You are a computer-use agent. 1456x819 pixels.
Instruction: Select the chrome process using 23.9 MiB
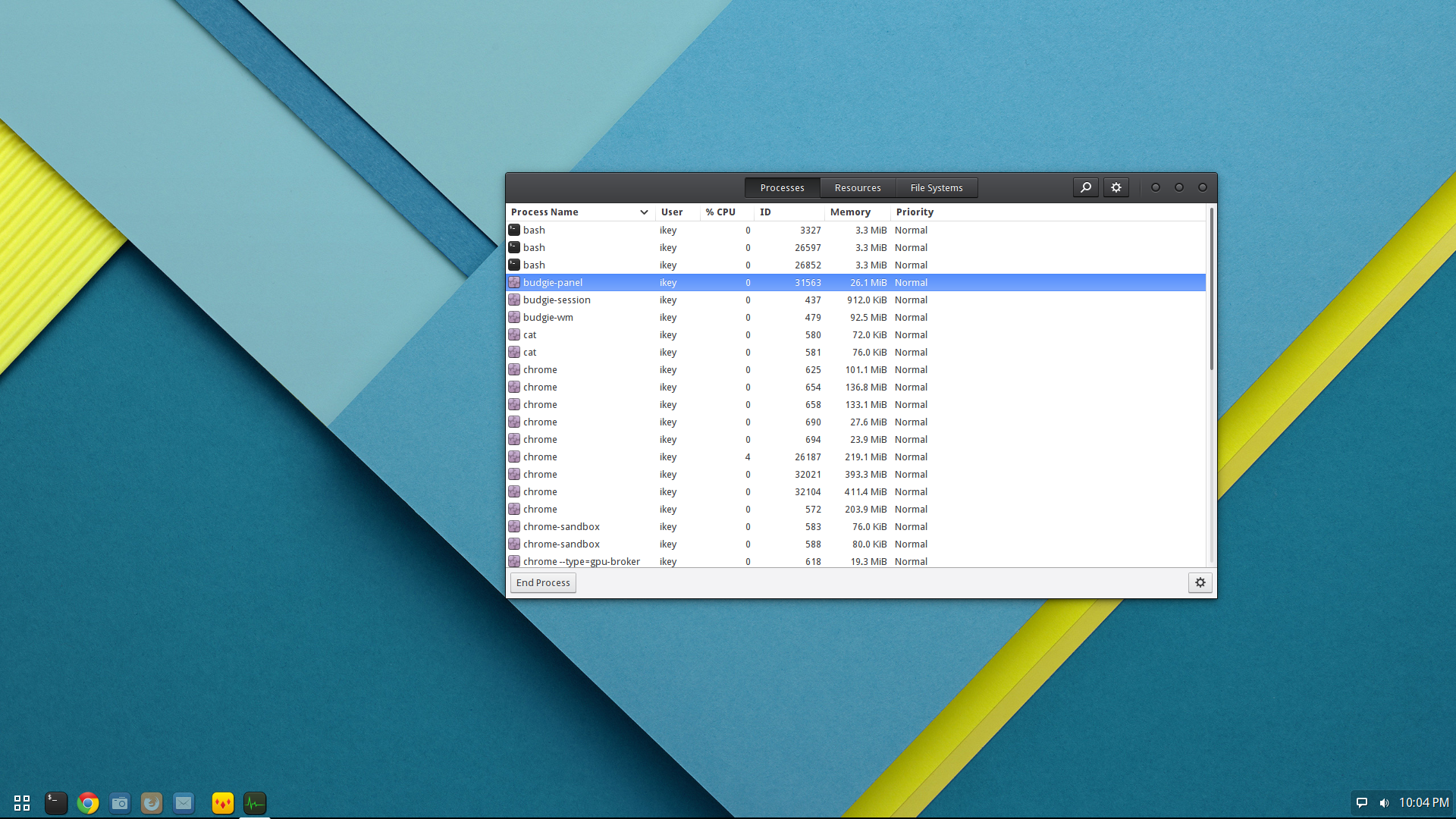[855, 439]
